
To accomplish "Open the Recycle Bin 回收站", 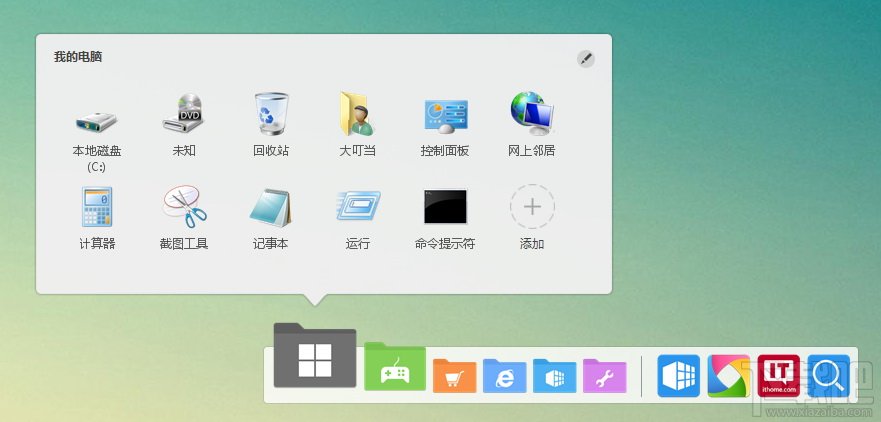I will tap(271, 114).
